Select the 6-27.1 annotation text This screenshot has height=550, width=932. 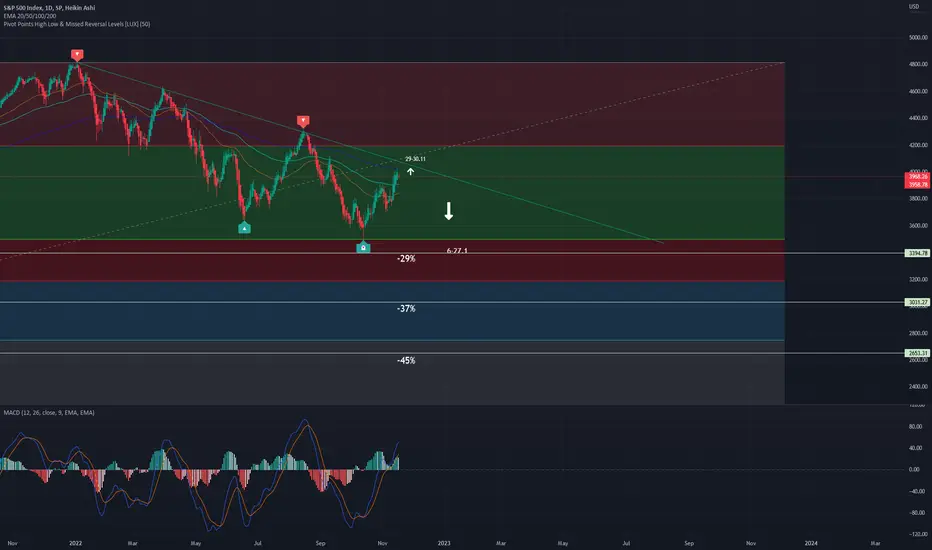pyautogui.click(x=457, y=250)
